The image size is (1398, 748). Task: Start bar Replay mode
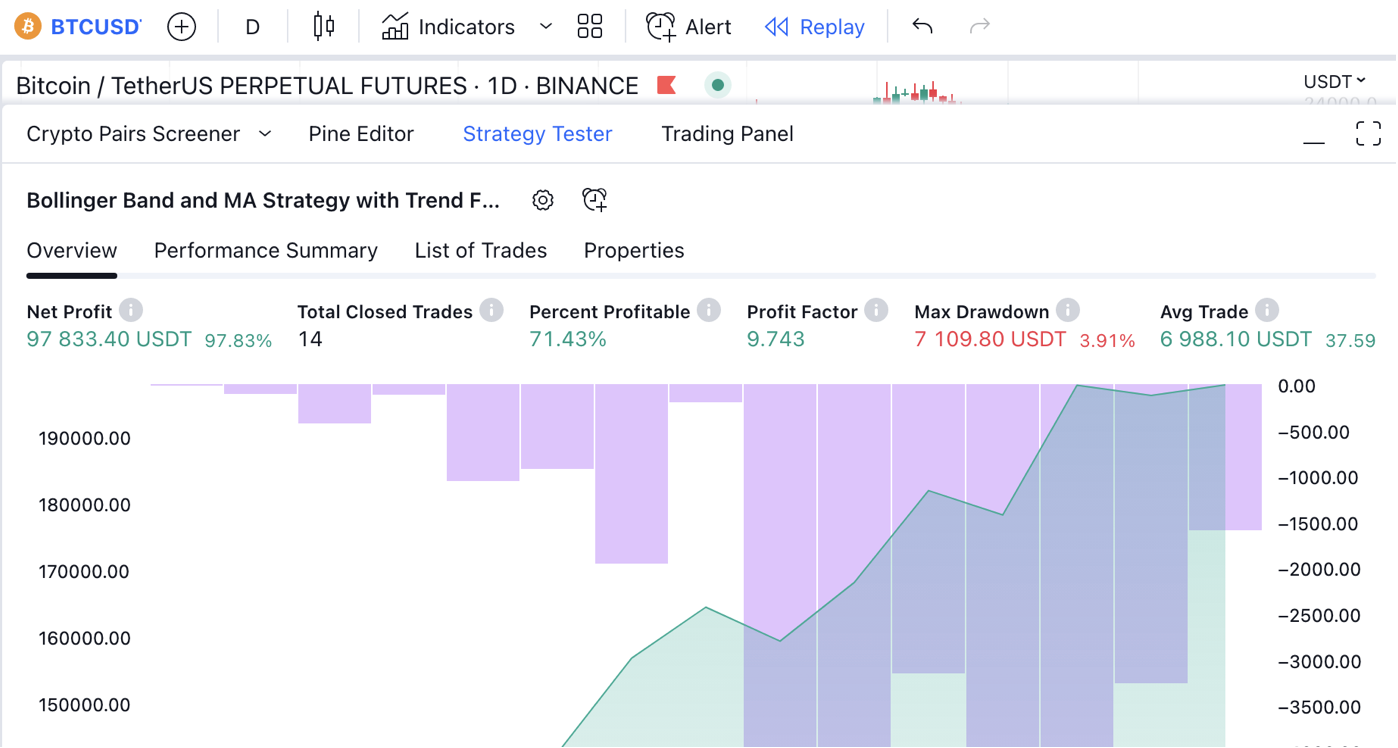tap(814, 27)
